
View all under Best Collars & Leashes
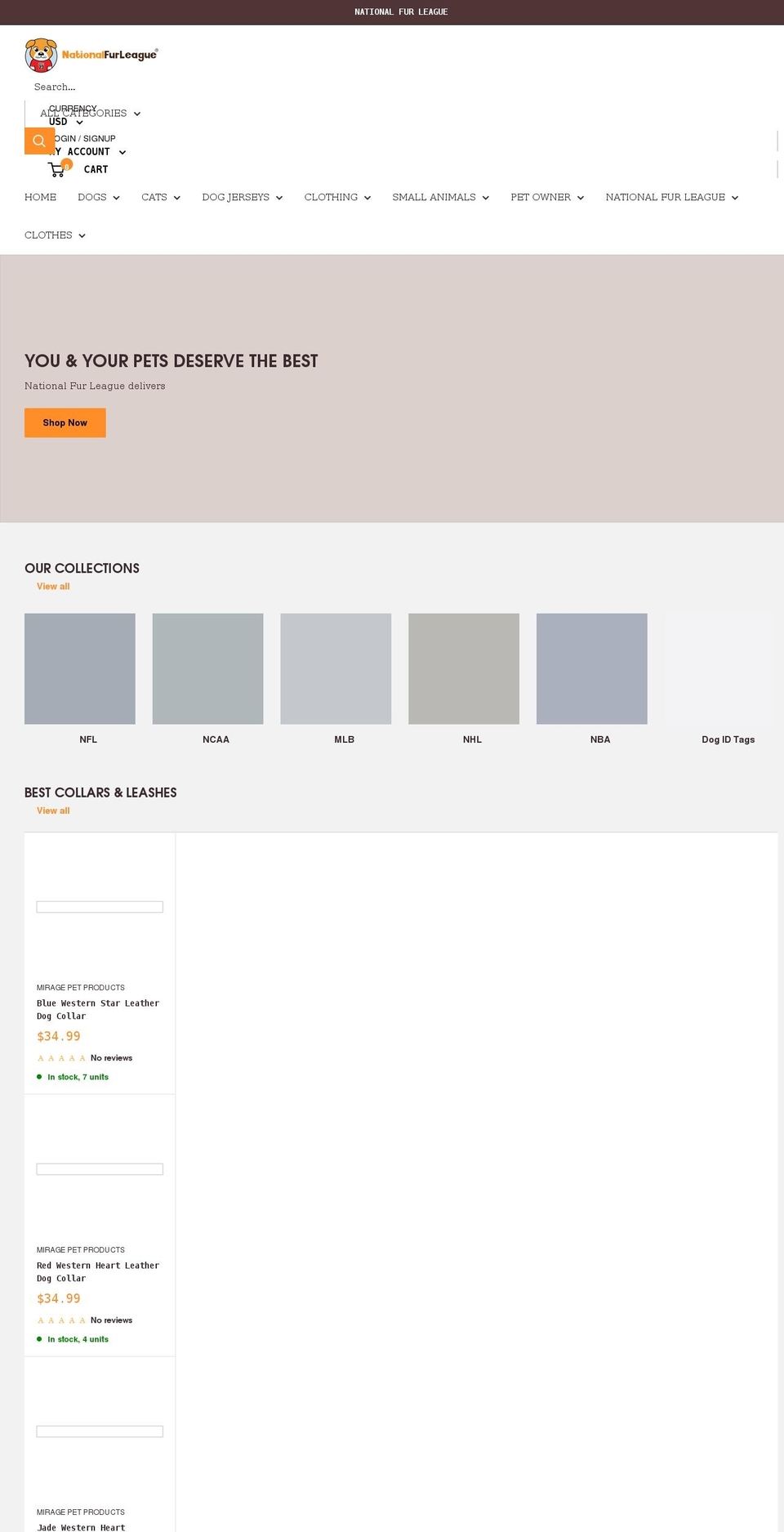click(53, 811)
